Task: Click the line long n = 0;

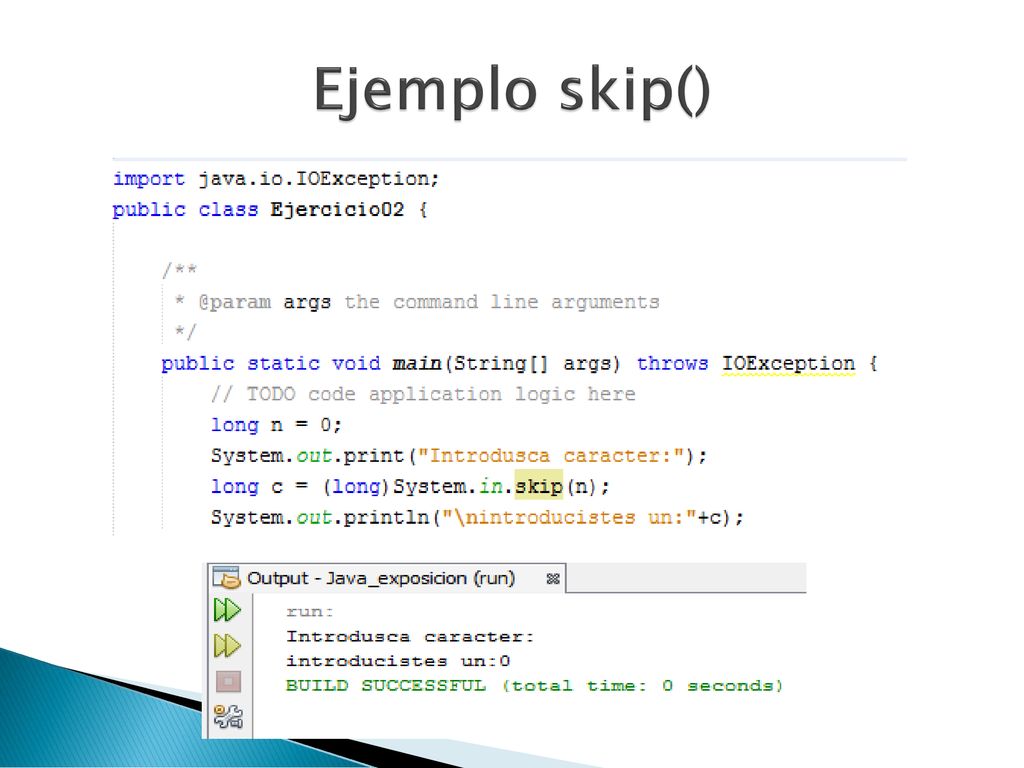Action: click(276, 425)
